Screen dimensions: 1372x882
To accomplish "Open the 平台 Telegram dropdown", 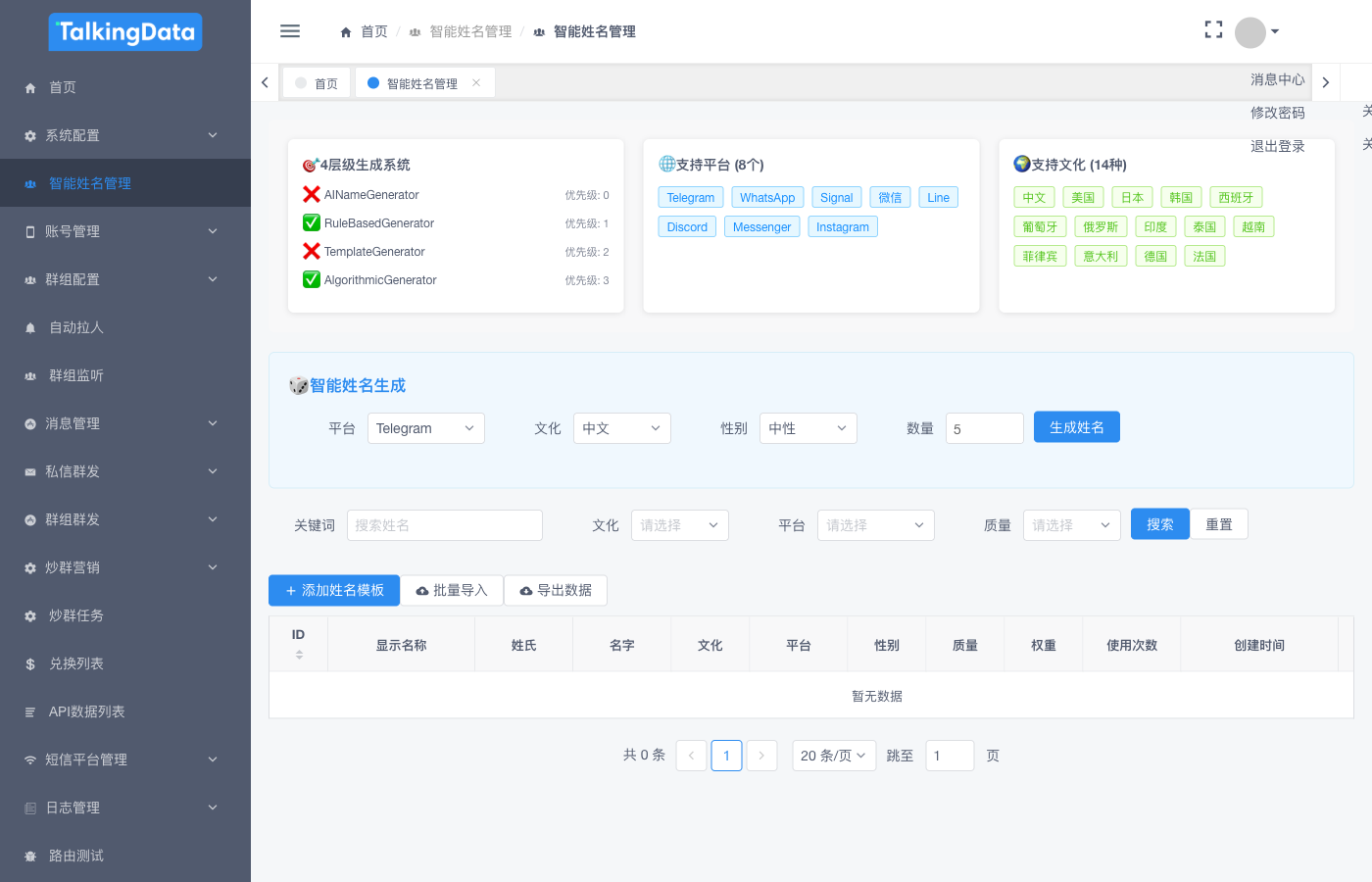I will coord(425,428).
